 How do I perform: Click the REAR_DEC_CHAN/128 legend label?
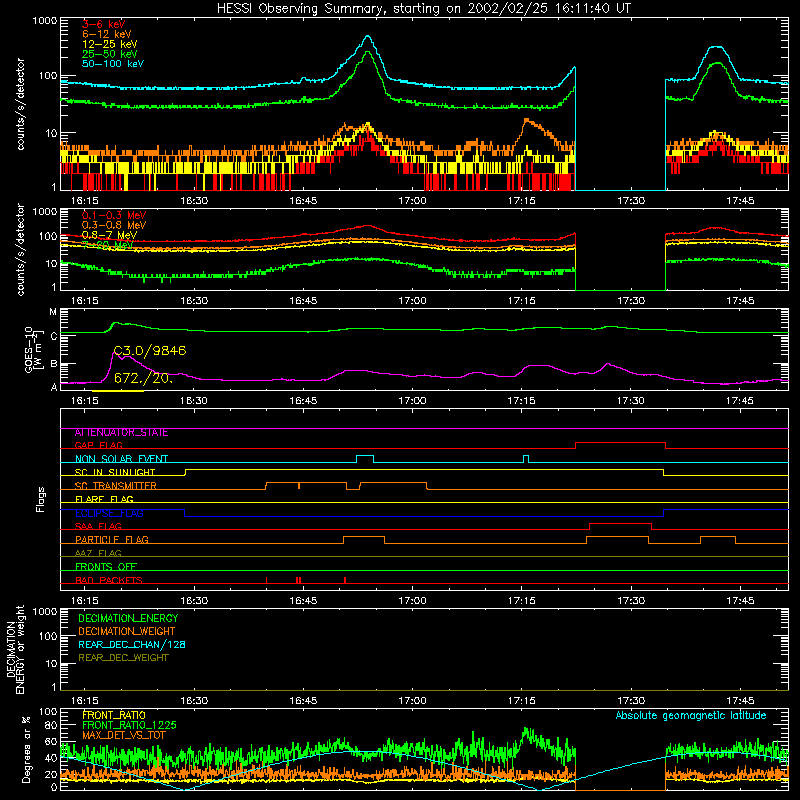pyautogui.click(x=132, y=644)
